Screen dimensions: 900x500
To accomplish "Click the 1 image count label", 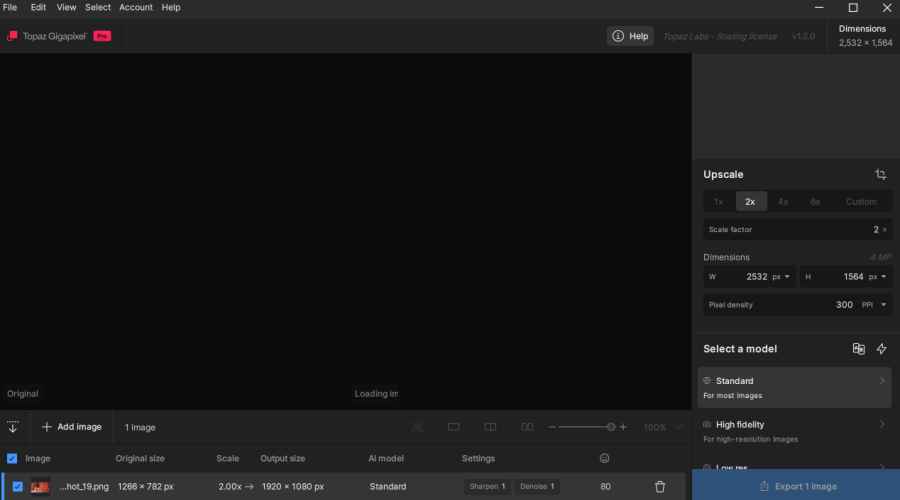I will coord(140,427).
